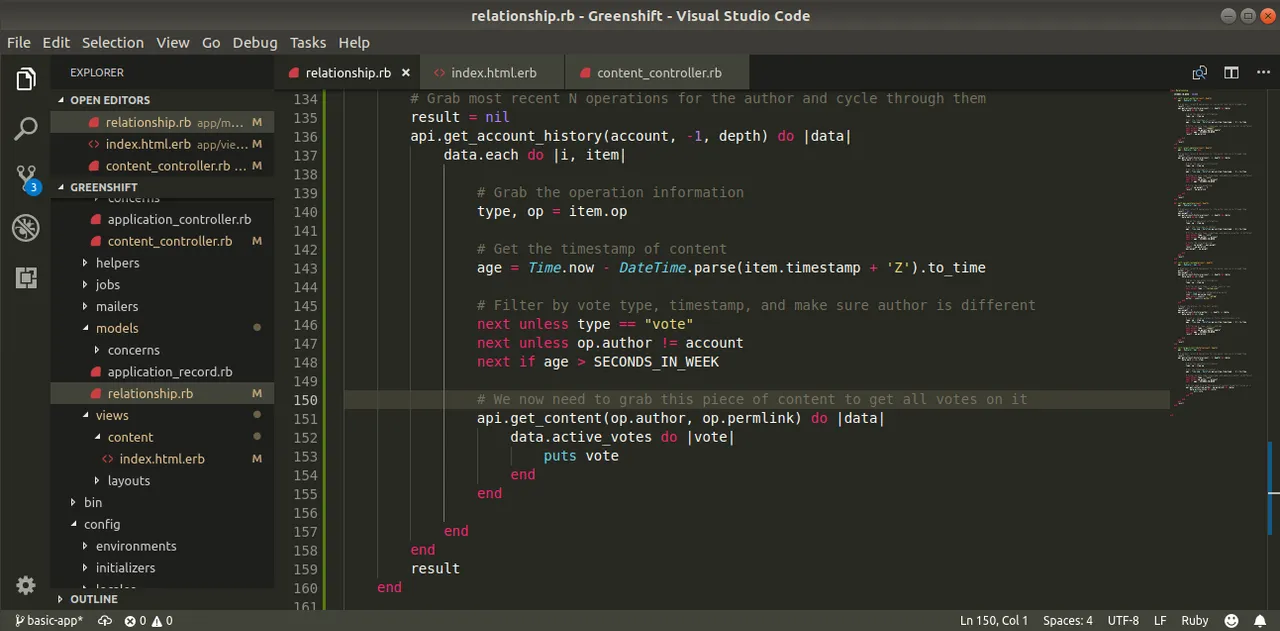Image resolution: width=1280 pixels, height=631 pixels.
Task: Change end of line sequence LF
Action: [1160, 621]
